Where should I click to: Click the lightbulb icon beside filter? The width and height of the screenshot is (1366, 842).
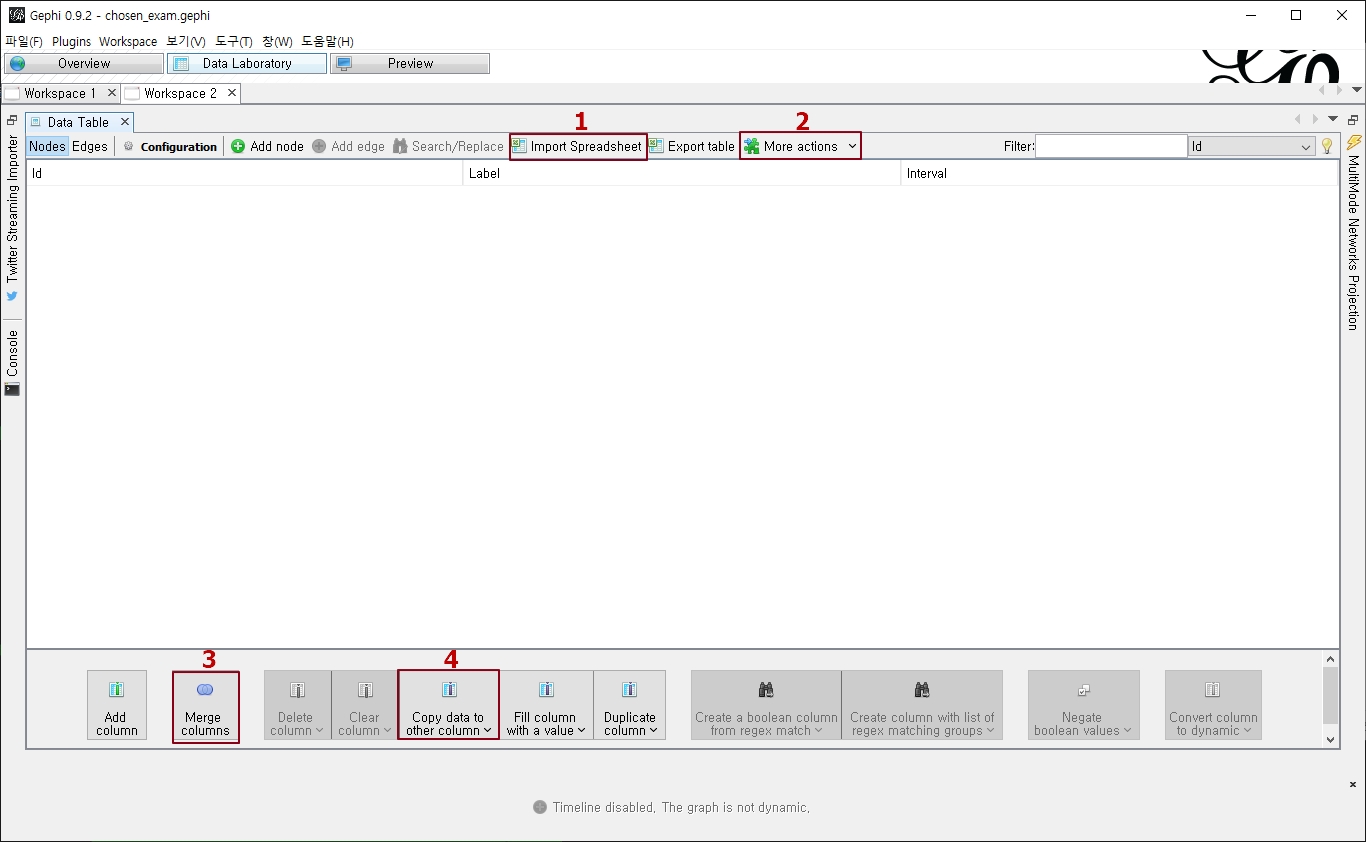point(1327,146)
